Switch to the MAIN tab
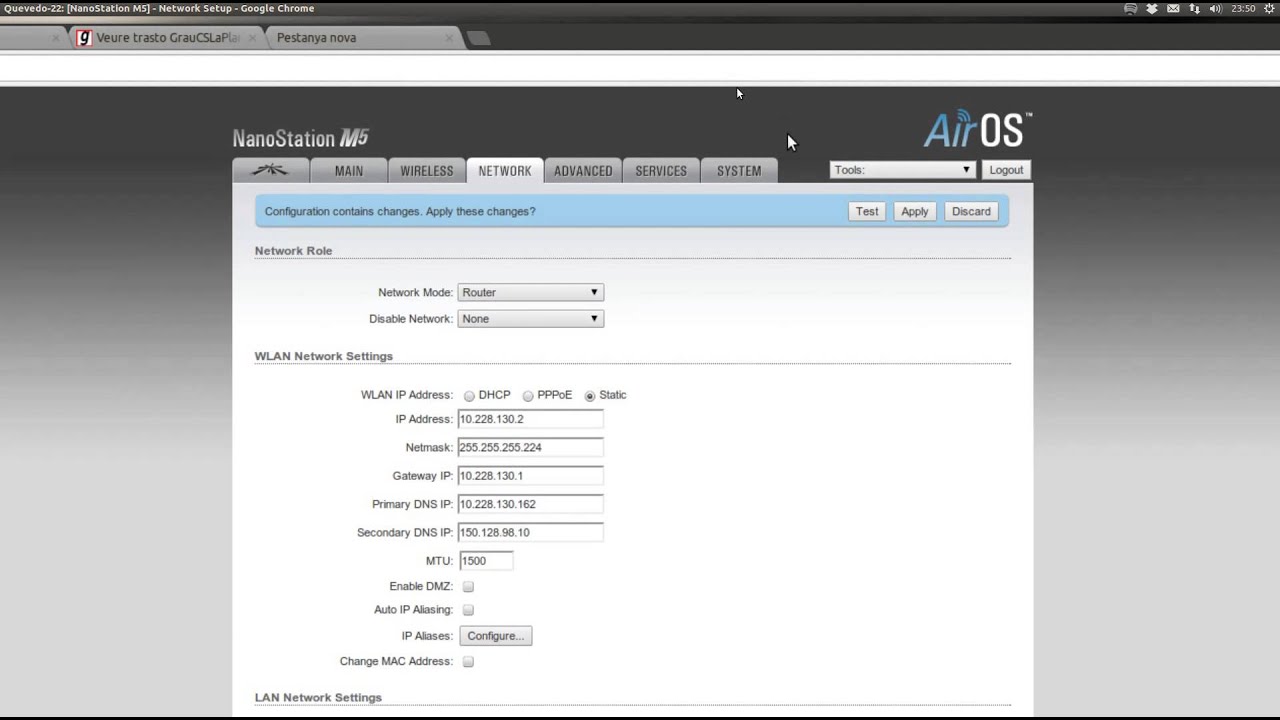 (349, 171)
